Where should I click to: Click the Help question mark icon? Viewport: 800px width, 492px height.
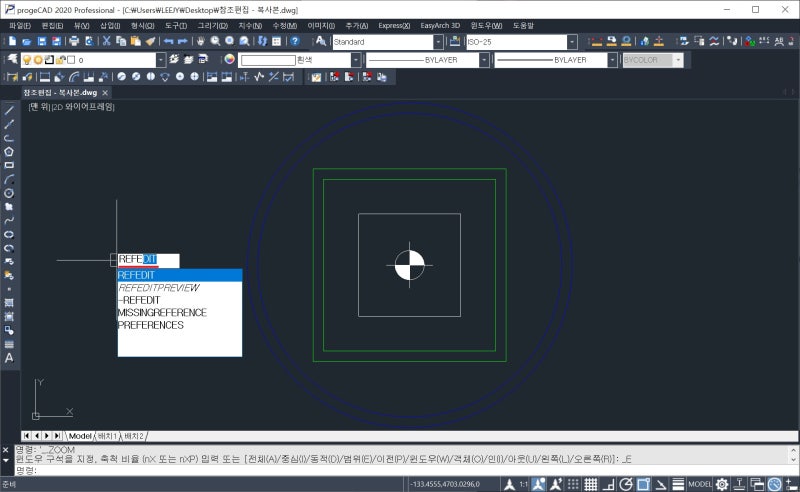[295, 41]
